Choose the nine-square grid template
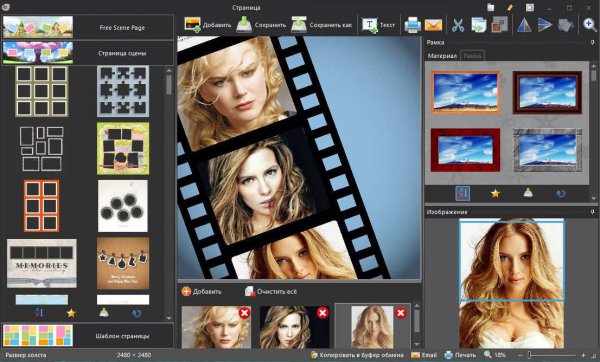Viewport: 600px width, 362px height. tap(42, 91)
